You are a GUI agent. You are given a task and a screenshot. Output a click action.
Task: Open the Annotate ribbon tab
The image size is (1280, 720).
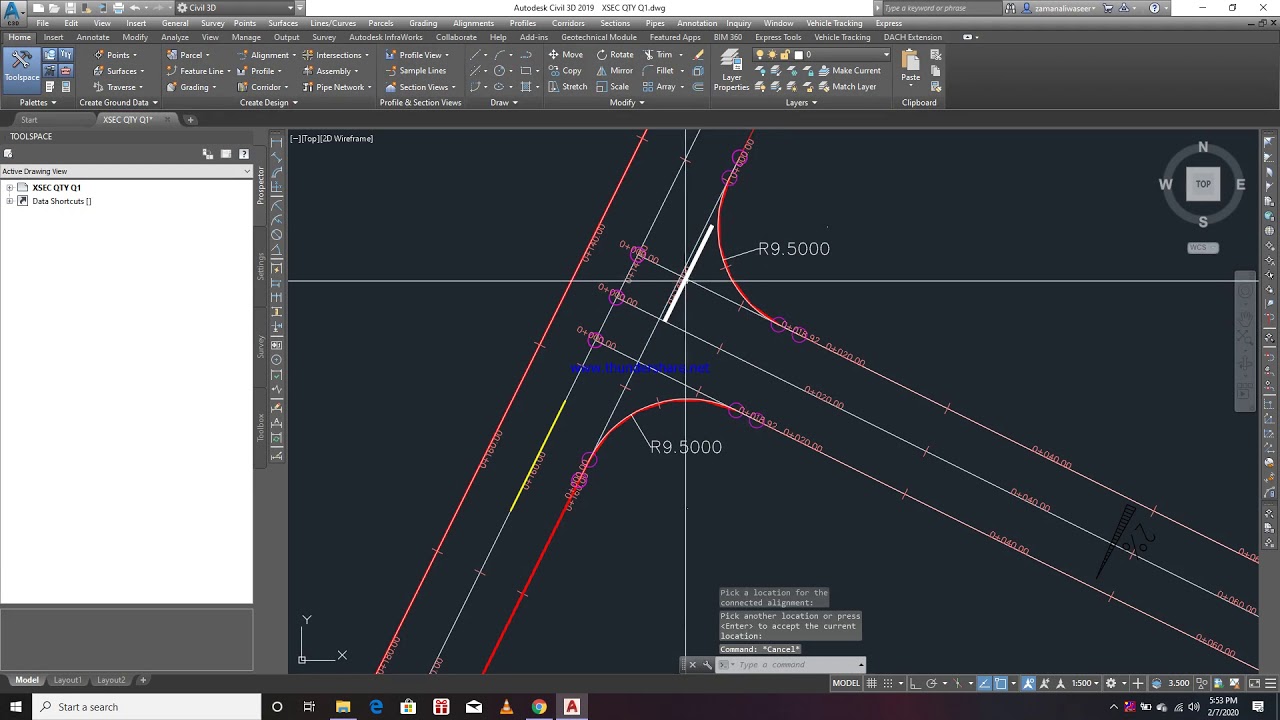pos(93,37)
